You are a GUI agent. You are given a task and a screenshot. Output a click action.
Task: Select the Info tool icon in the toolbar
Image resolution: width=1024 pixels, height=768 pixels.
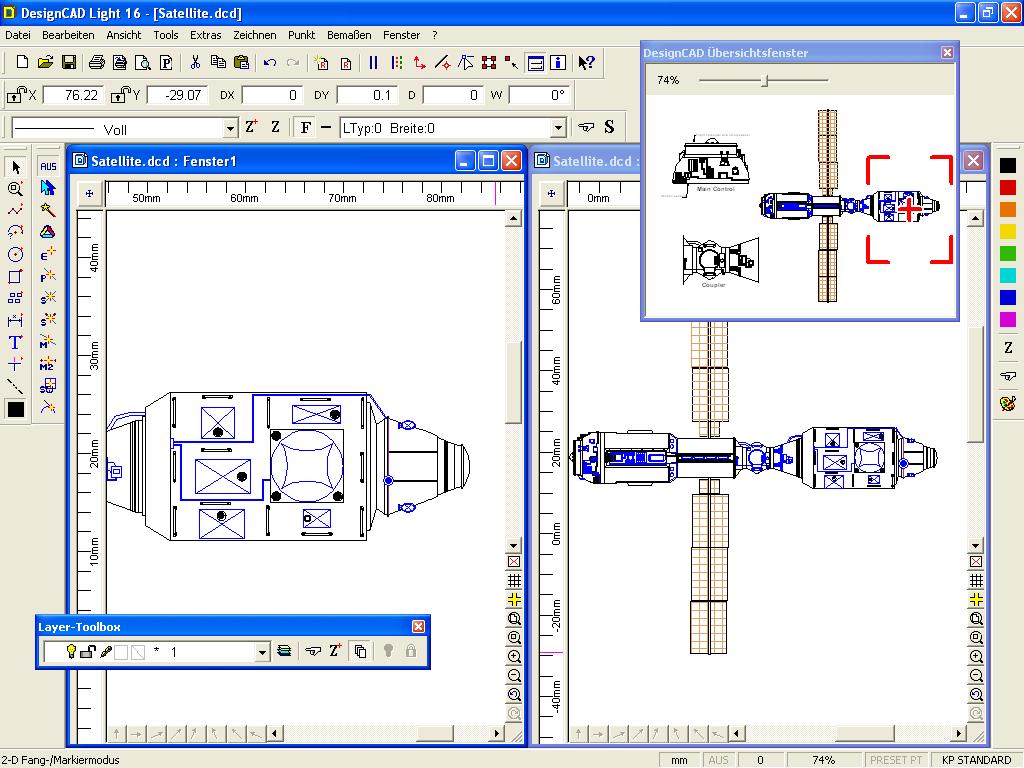pyautogui.click(x=558, y=62)
